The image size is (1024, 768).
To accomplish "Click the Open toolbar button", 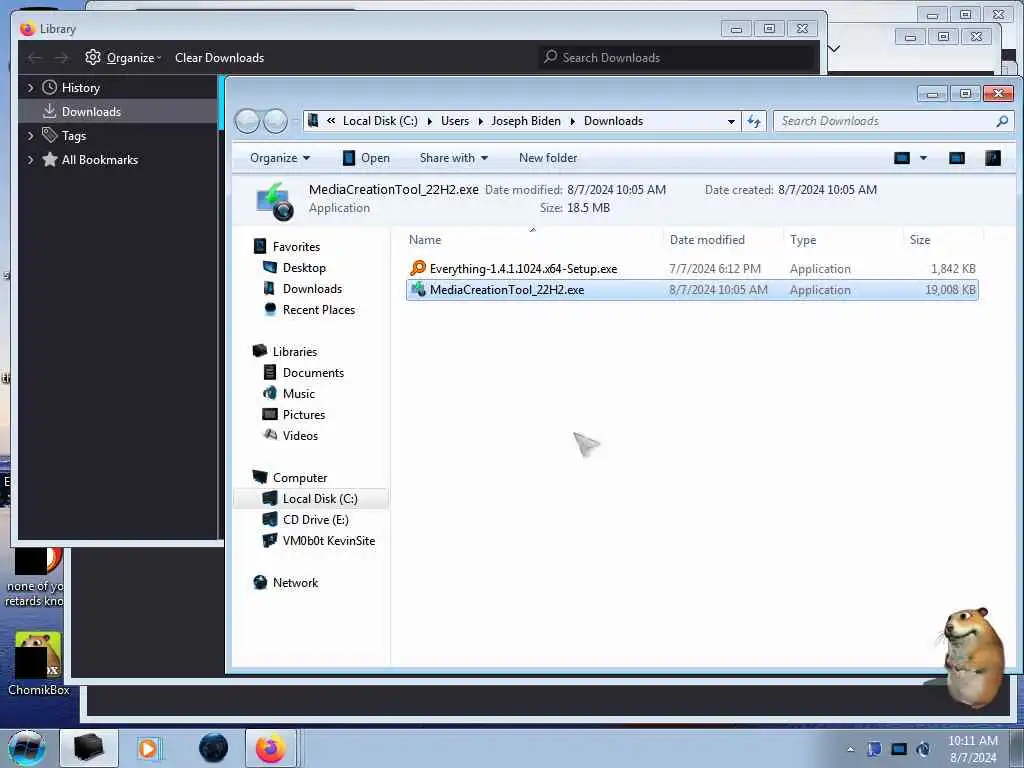I will click(x=366, y=158).
